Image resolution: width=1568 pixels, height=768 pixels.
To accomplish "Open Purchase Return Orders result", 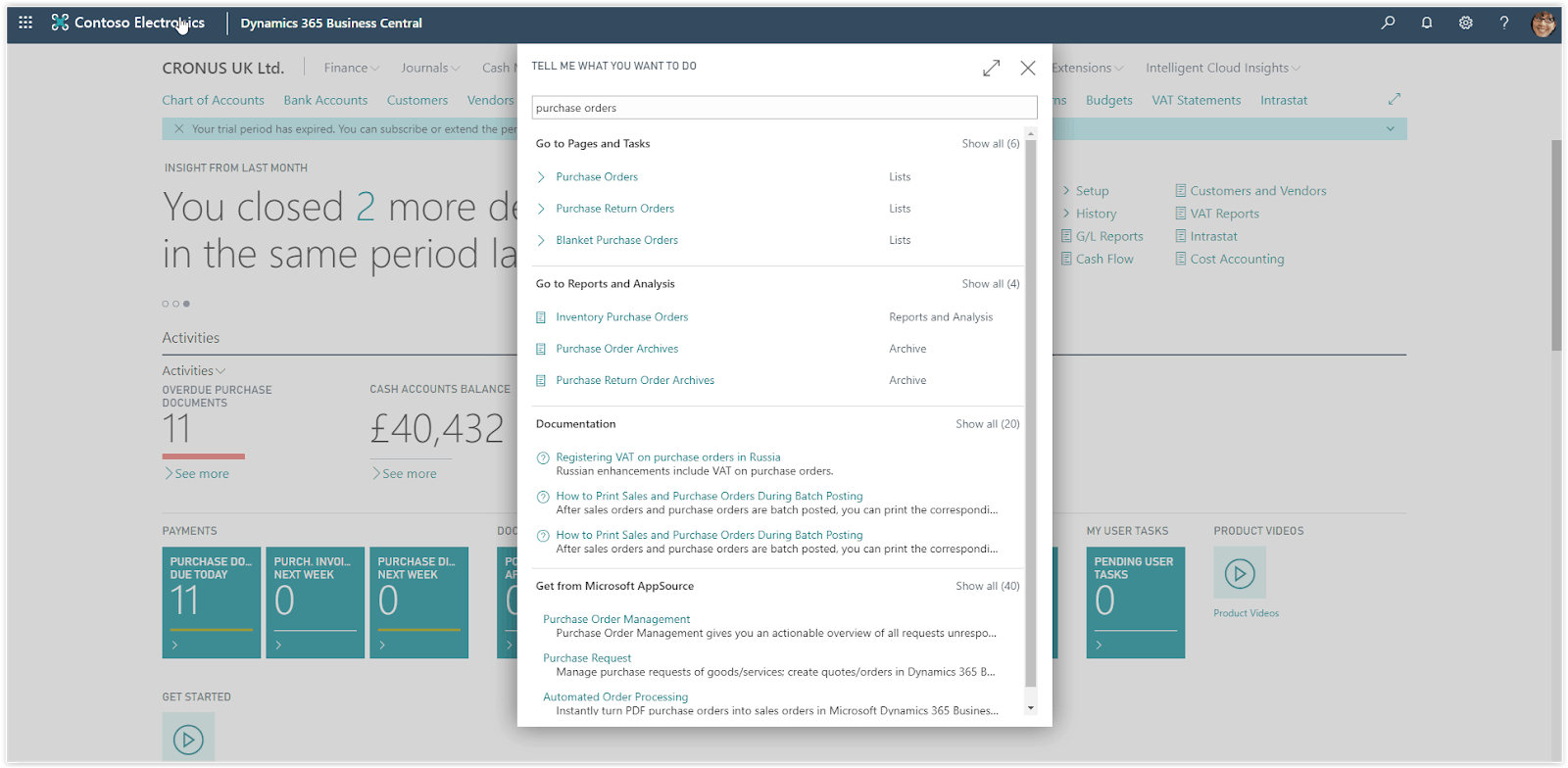I will (614, 209).
